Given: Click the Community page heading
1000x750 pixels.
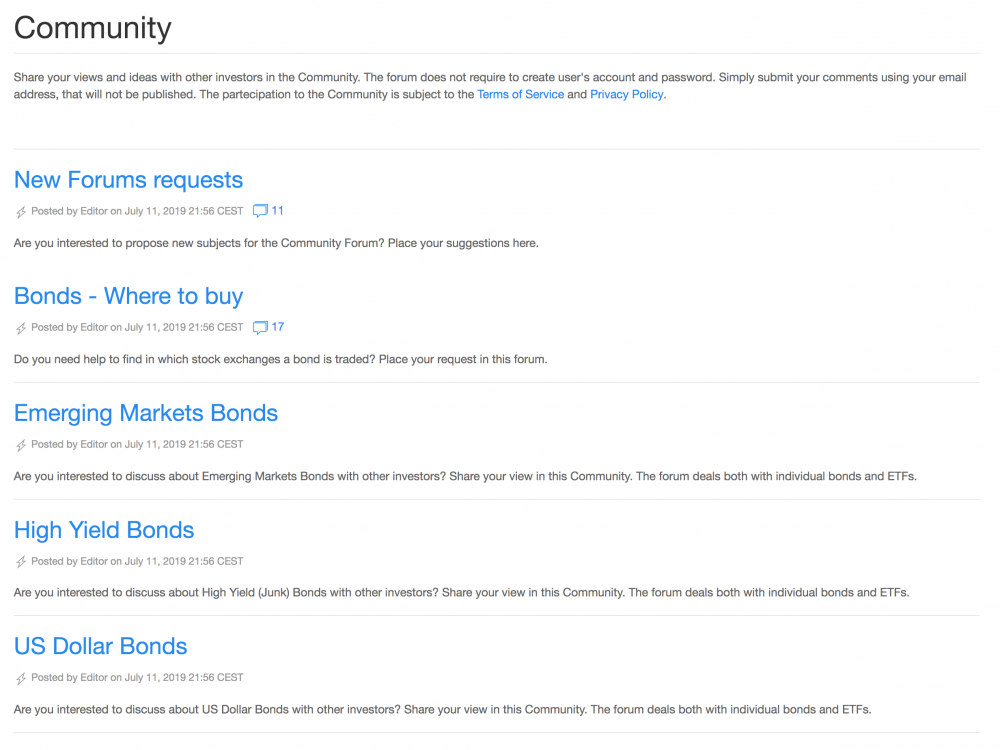Looking at the screenshot, I should pos(92,28).
